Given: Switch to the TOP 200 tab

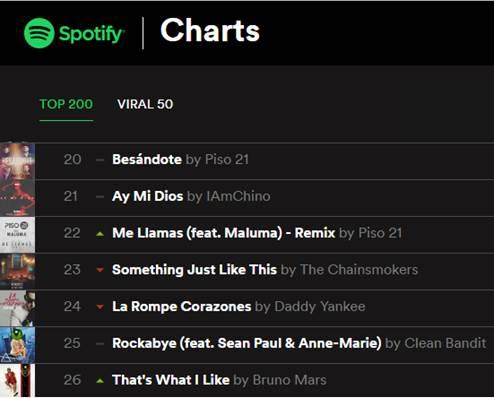Looking at the screenshot, I should tap(66, 104).
